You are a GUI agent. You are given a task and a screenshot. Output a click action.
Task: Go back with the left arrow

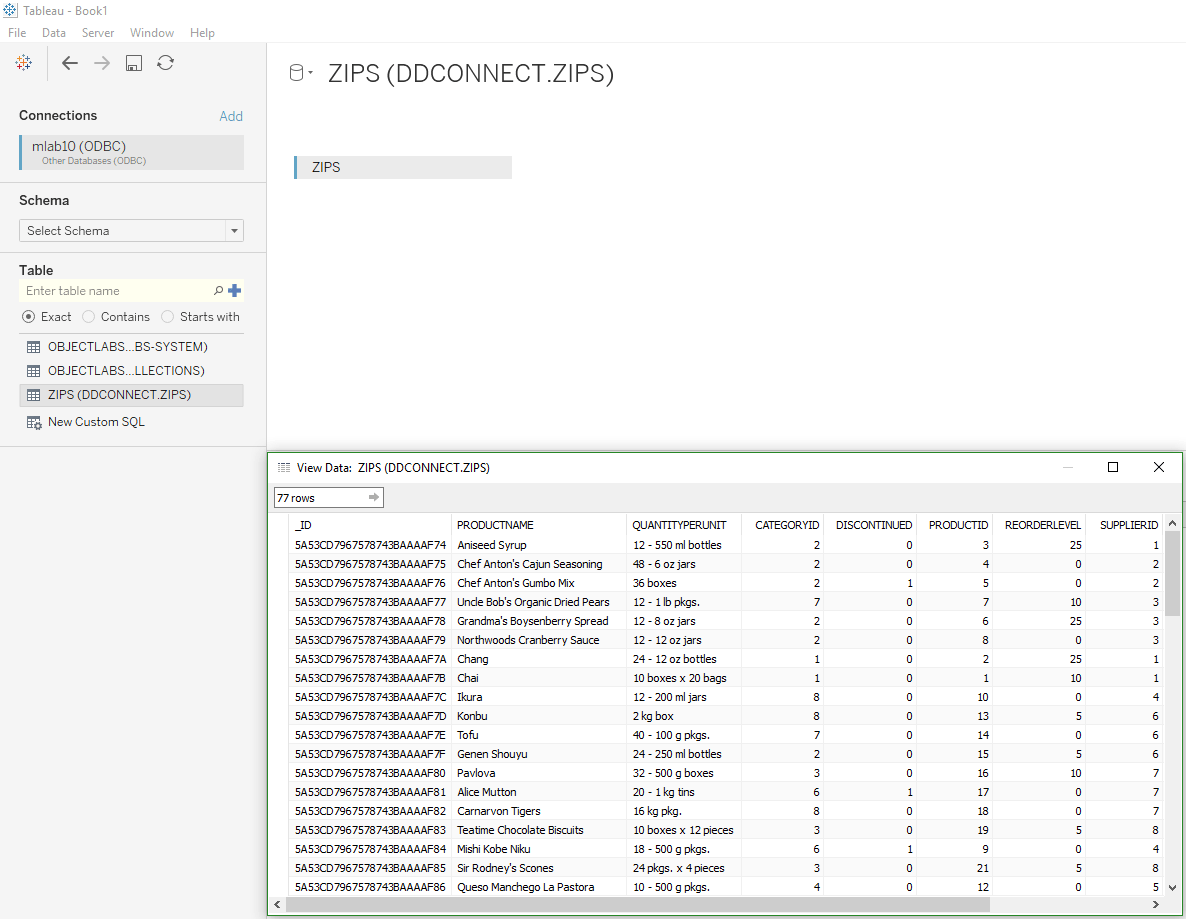70,64
